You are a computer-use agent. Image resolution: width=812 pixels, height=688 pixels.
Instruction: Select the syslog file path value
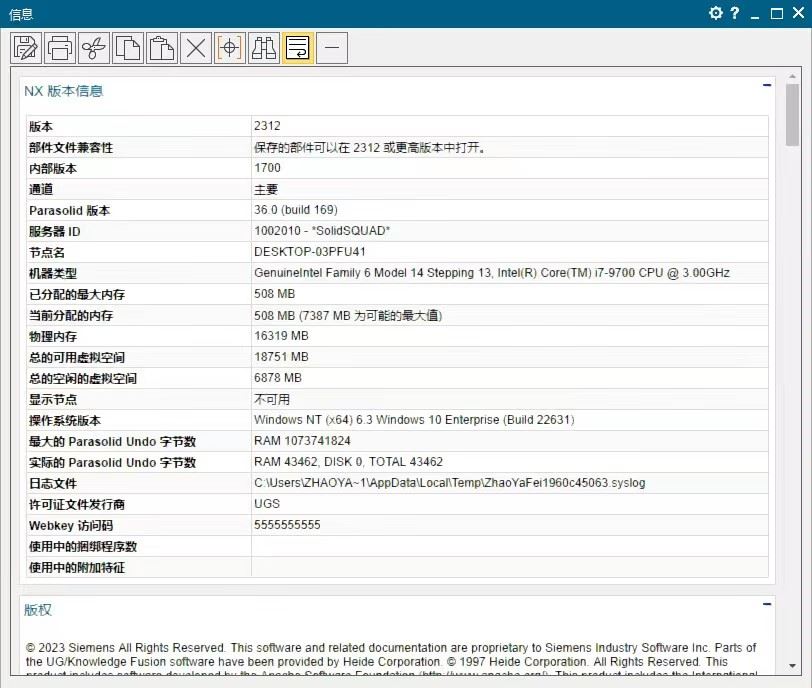[450, 483]
